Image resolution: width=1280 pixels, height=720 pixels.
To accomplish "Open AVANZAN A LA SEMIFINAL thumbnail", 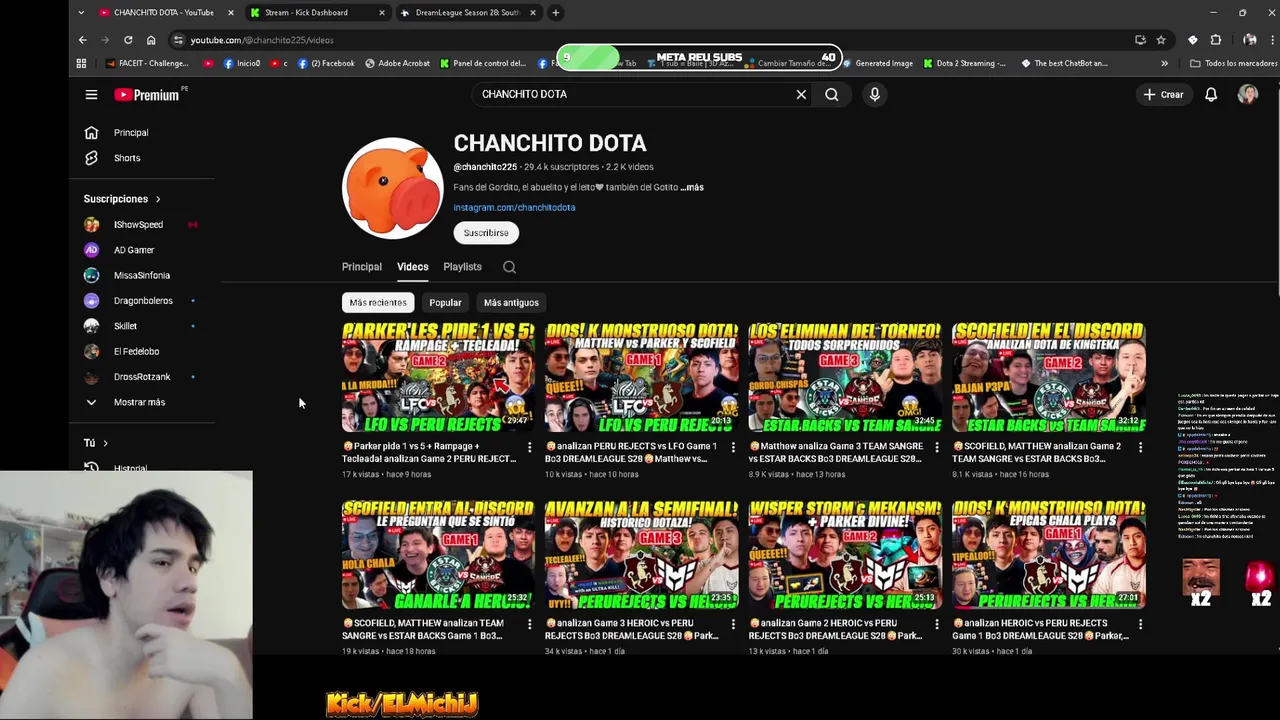I will (x=641, y=555).
